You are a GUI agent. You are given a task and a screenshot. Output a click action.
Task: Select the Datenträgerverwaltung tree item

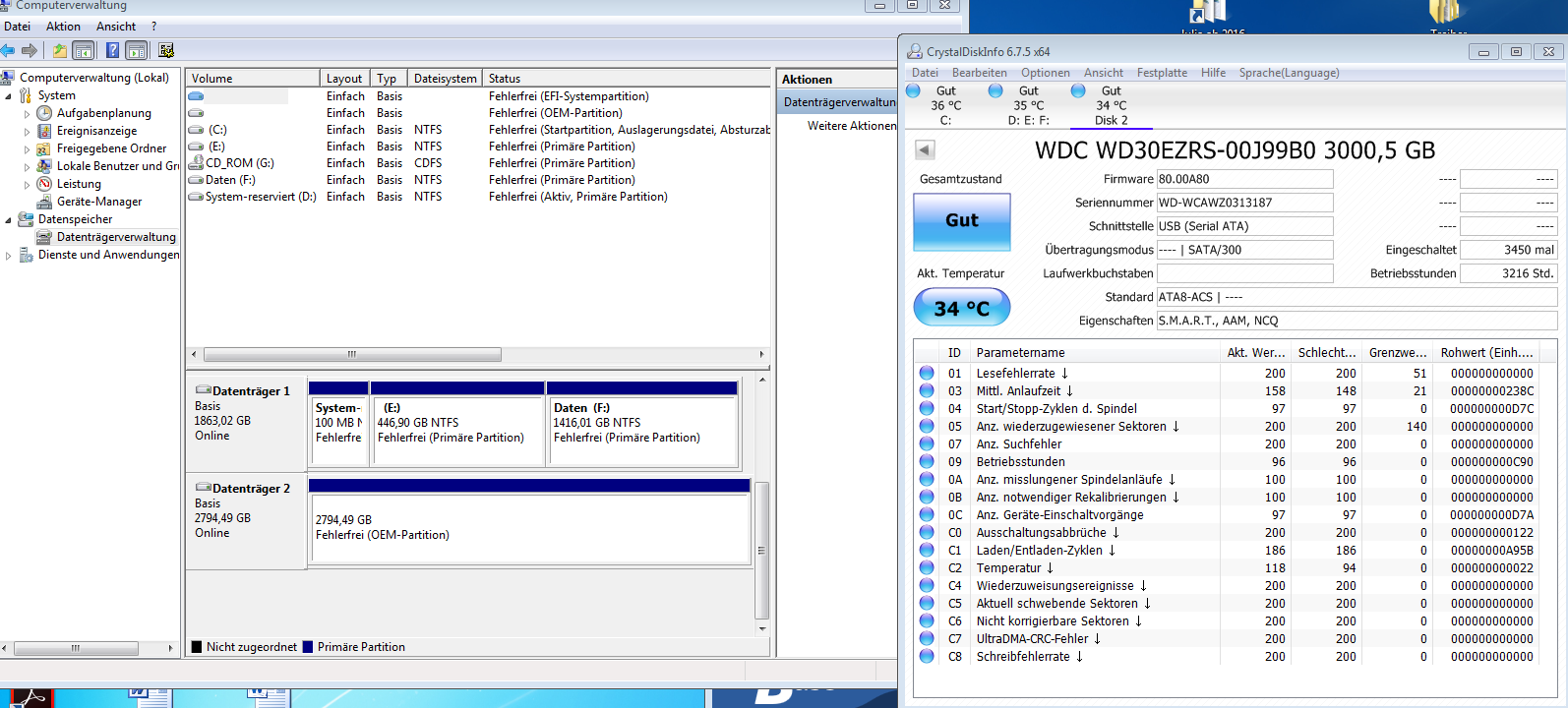[x=116, y=237]
